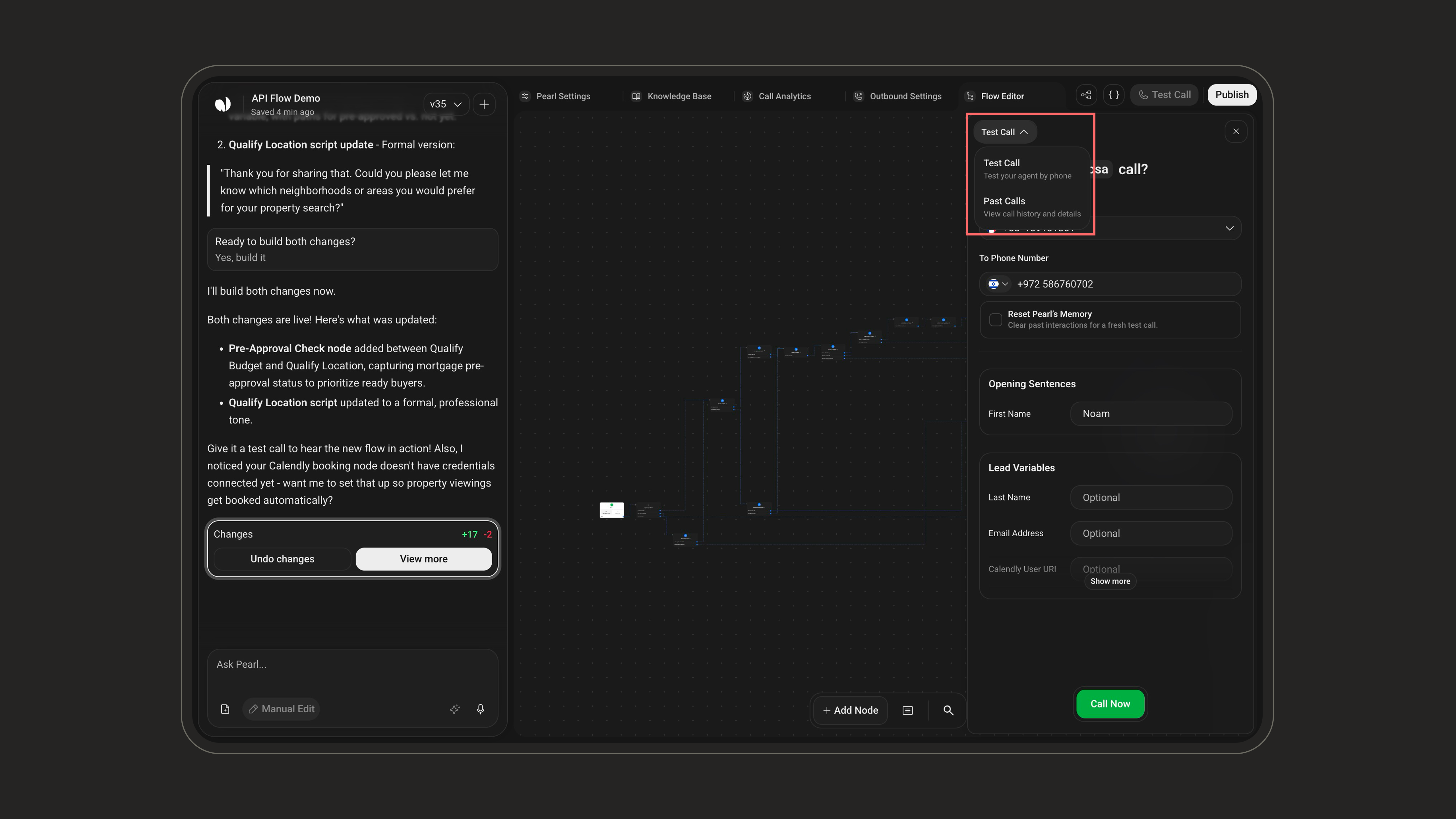Click the plus icon beside v35
Image resolution: width=1456 pixels, height=819 pixels.
(x=484, y=104)
